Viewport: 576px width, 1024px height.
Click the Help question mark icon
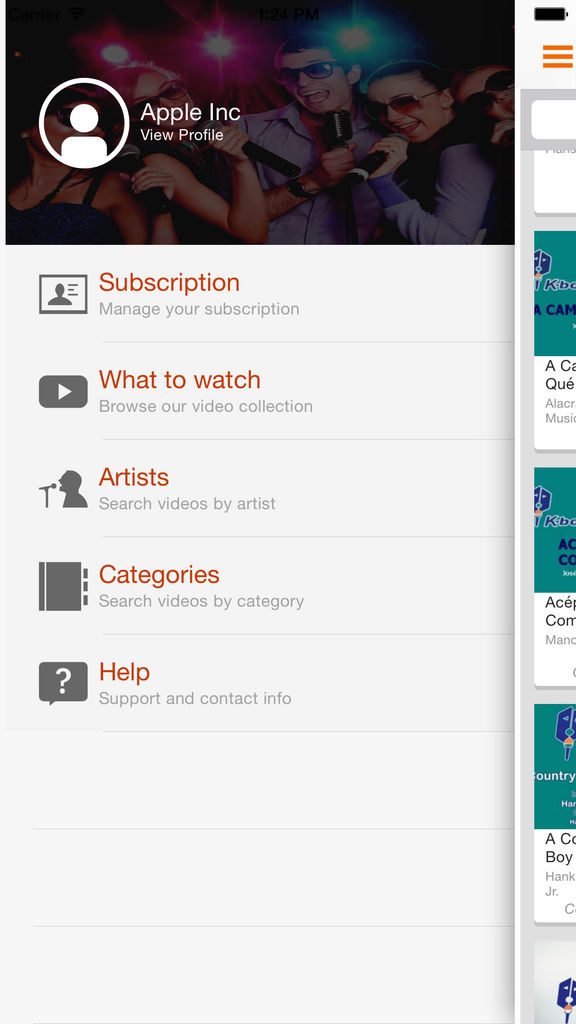click(x=63, y=683)
